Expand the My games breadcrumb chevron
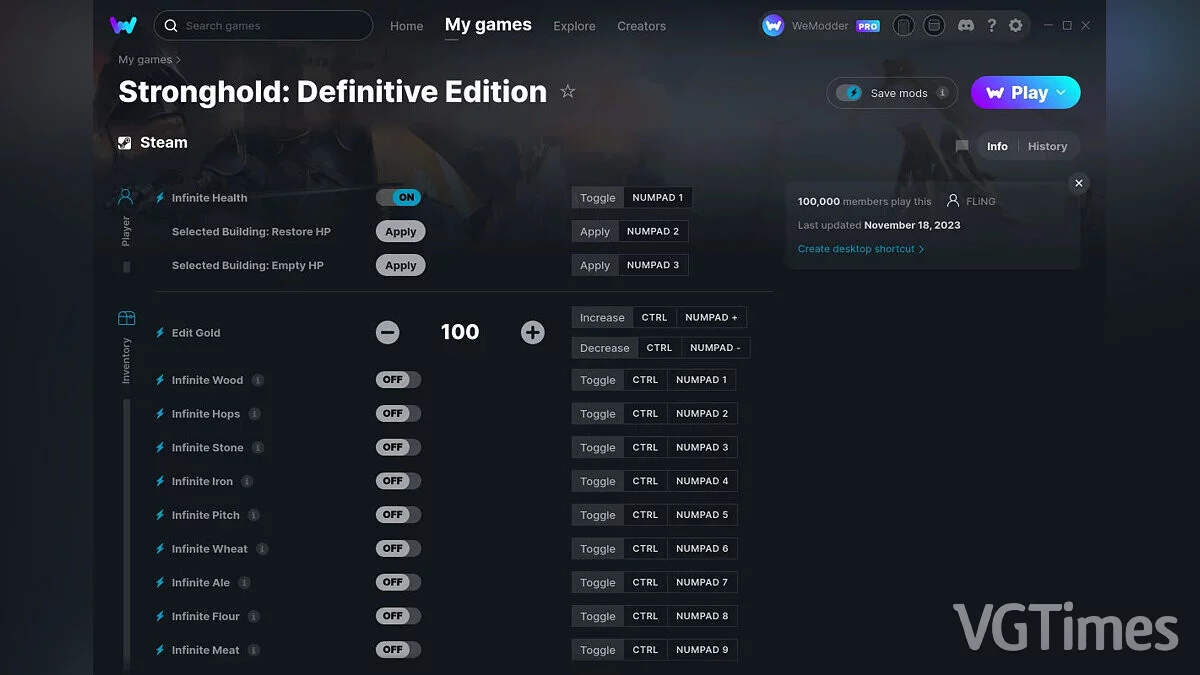Viewport: 1200px width, 675px height. 179,60
